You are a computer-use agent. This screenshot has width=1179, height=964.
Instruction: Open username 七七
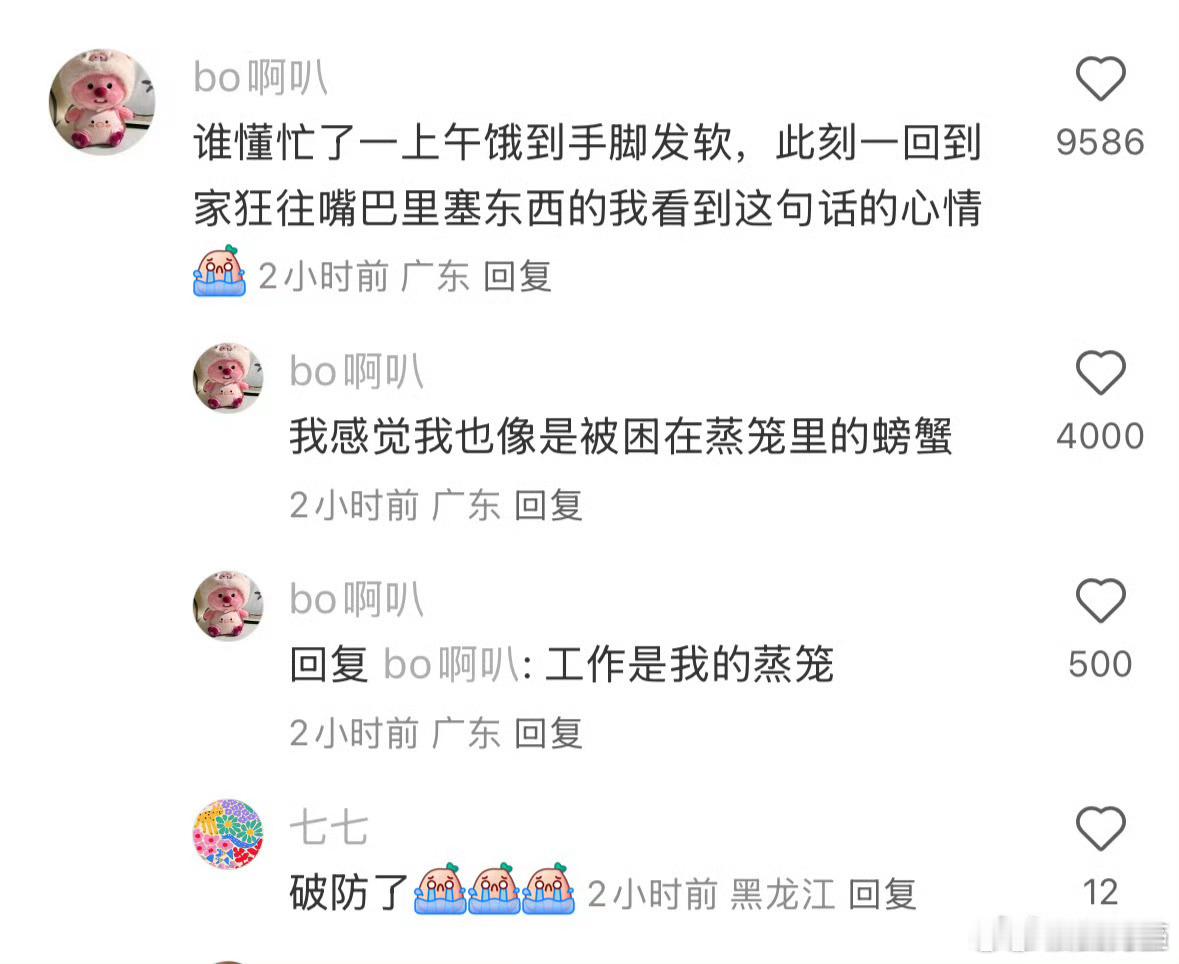pyautogui.click(x=329, y=829)
